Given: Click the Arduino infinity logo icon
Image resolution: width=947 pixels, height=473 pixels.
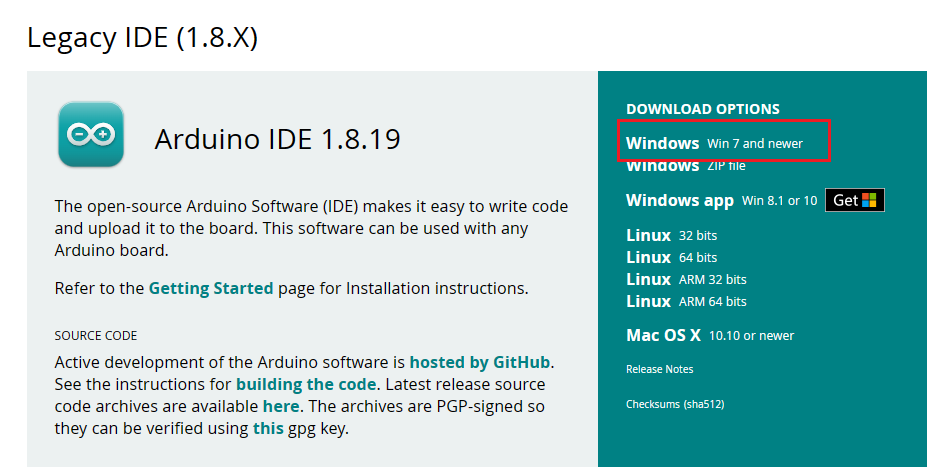Looking at the screenshot, I should (91, 133).
